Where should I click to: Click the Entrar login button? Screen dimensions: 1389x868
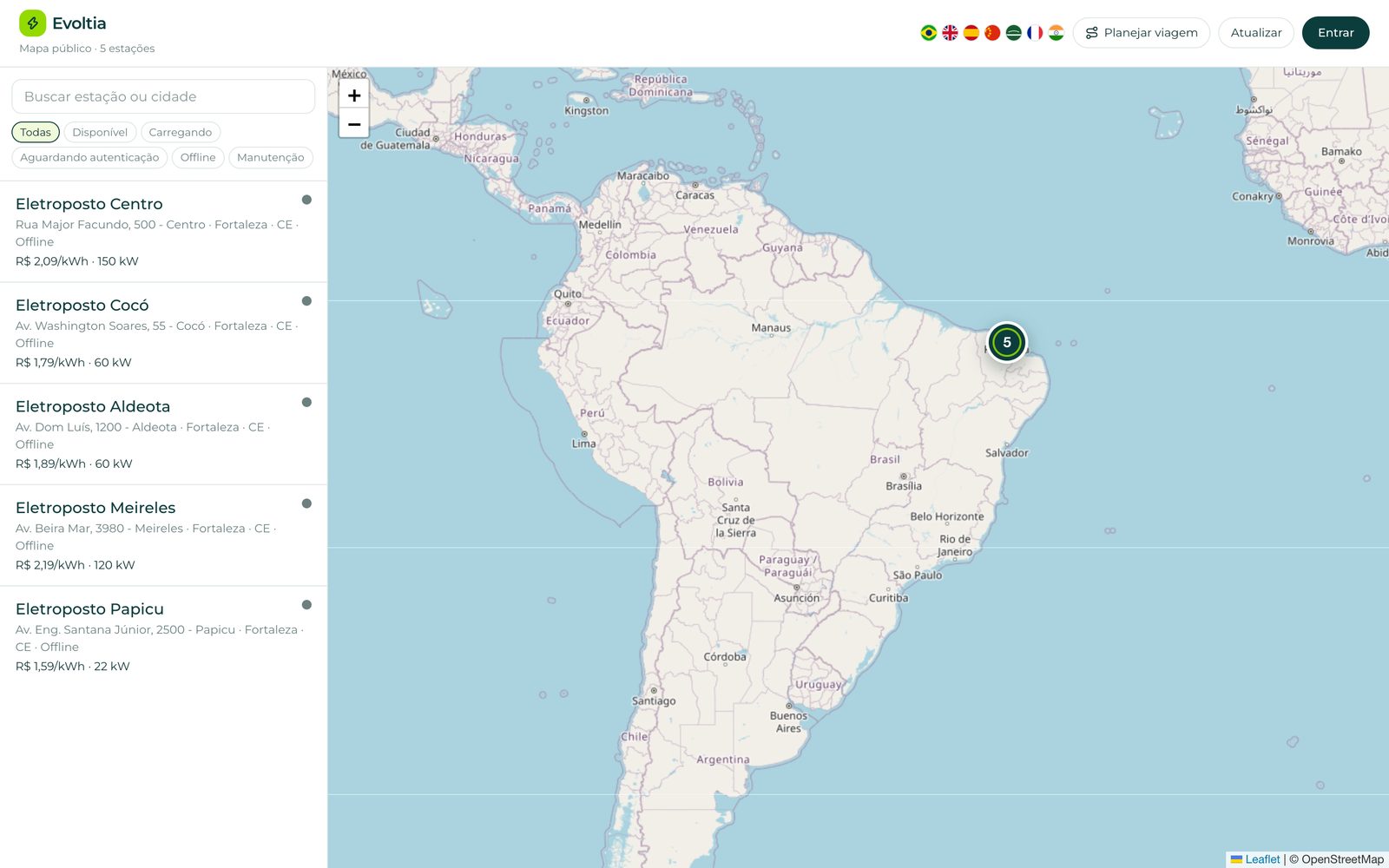(x=1336, y=33)
